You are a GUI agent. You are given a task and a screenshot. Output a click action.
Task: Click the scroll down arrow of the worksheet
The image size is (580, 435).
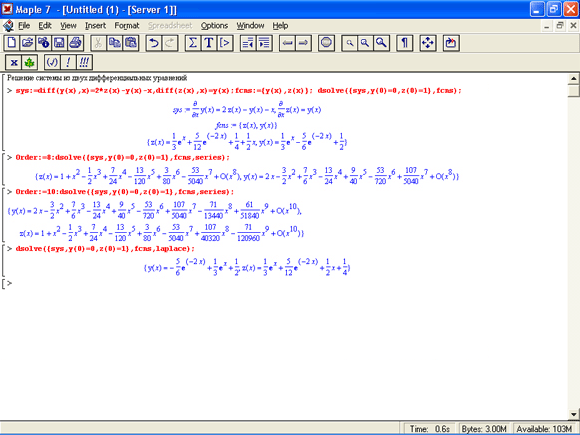coord(573,414)
